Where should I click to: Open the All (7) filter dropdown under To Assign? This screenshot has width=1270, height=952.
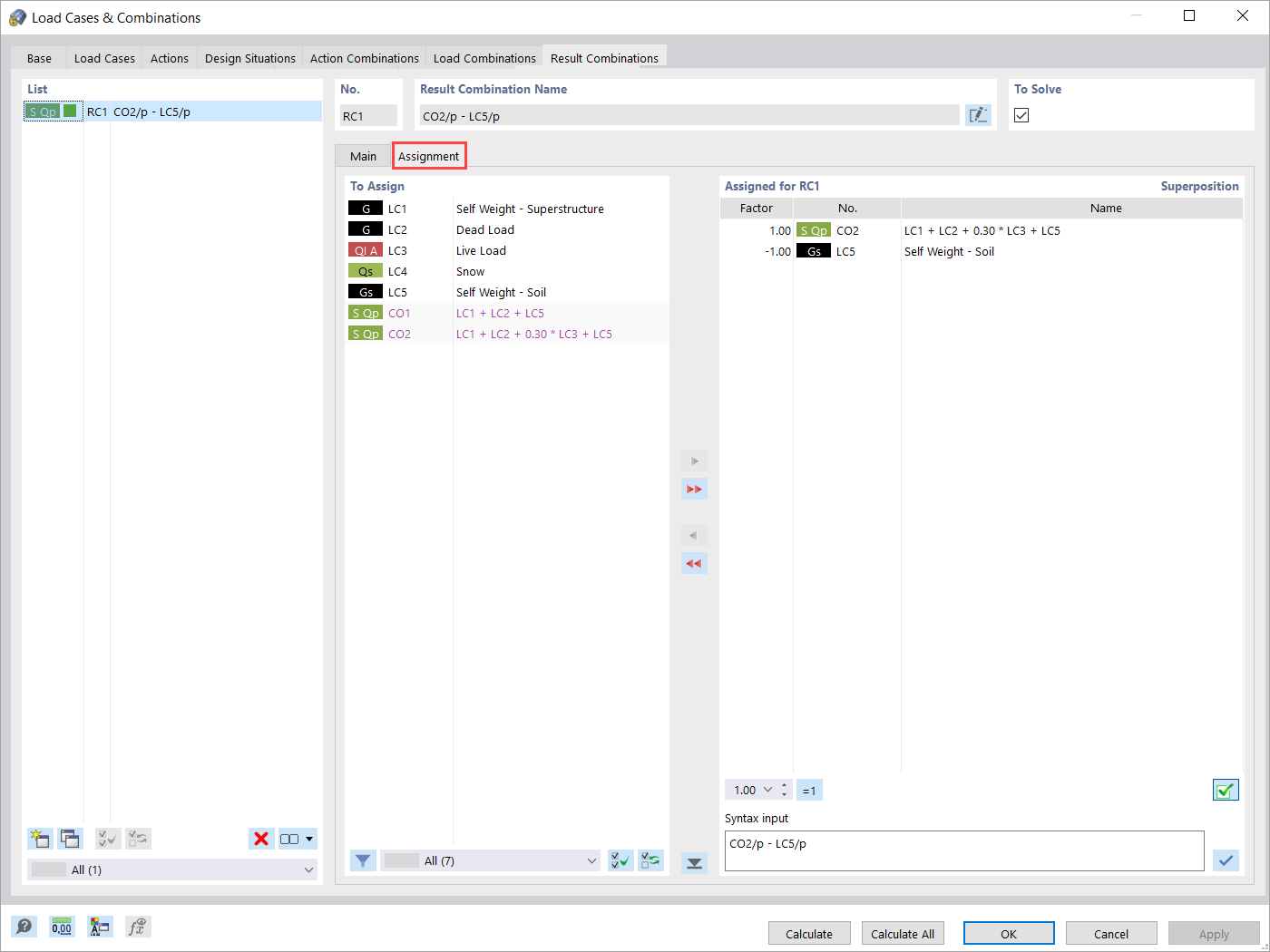click(490, 860)
